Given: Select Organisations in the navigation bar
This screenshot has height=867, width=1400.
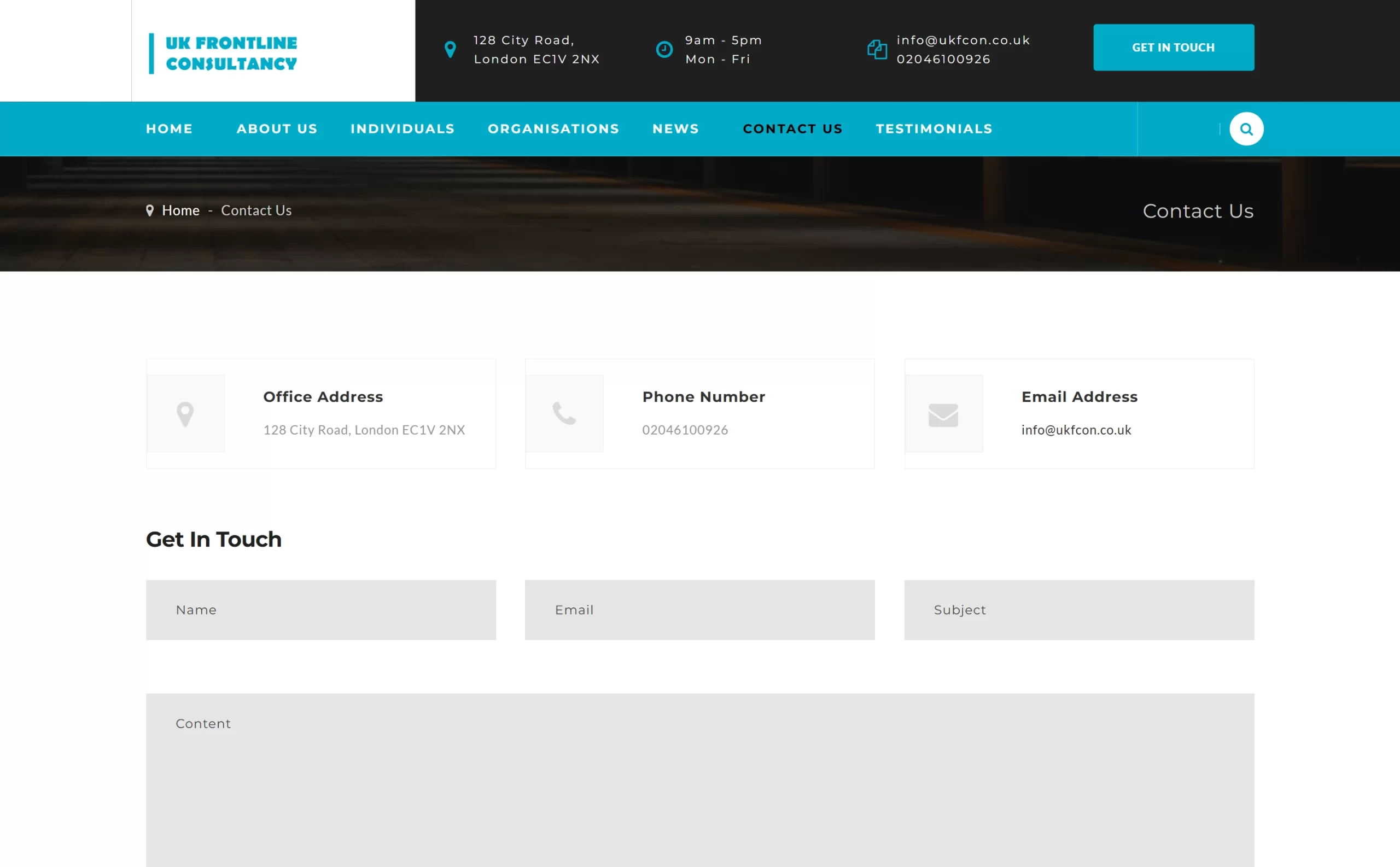Looking at the screenshot, I should (x=553, y=129).
